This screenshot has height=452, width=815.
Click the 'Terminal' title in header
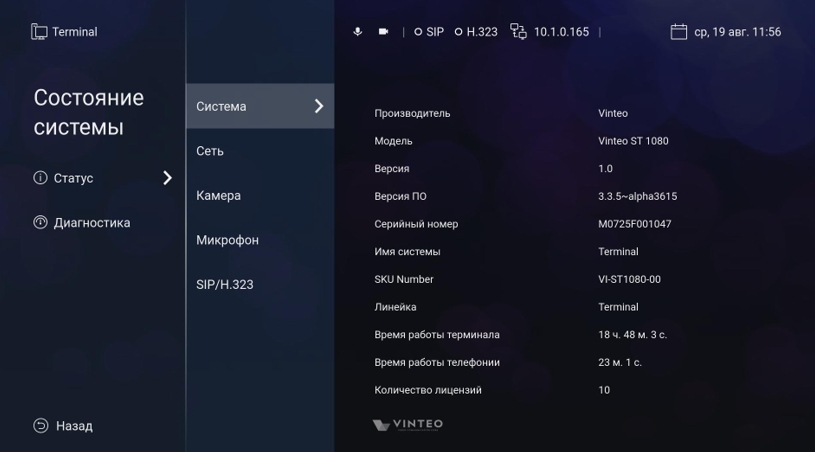[x=75, y=32]
